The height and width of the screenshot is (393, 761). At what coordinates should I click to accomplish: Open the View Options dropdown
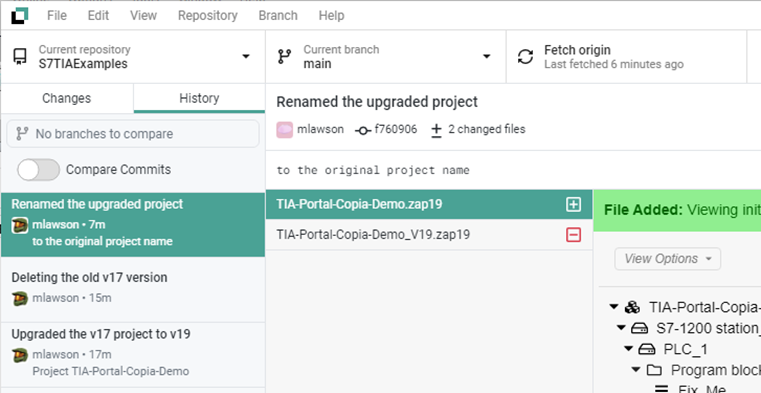pos(667,259)
